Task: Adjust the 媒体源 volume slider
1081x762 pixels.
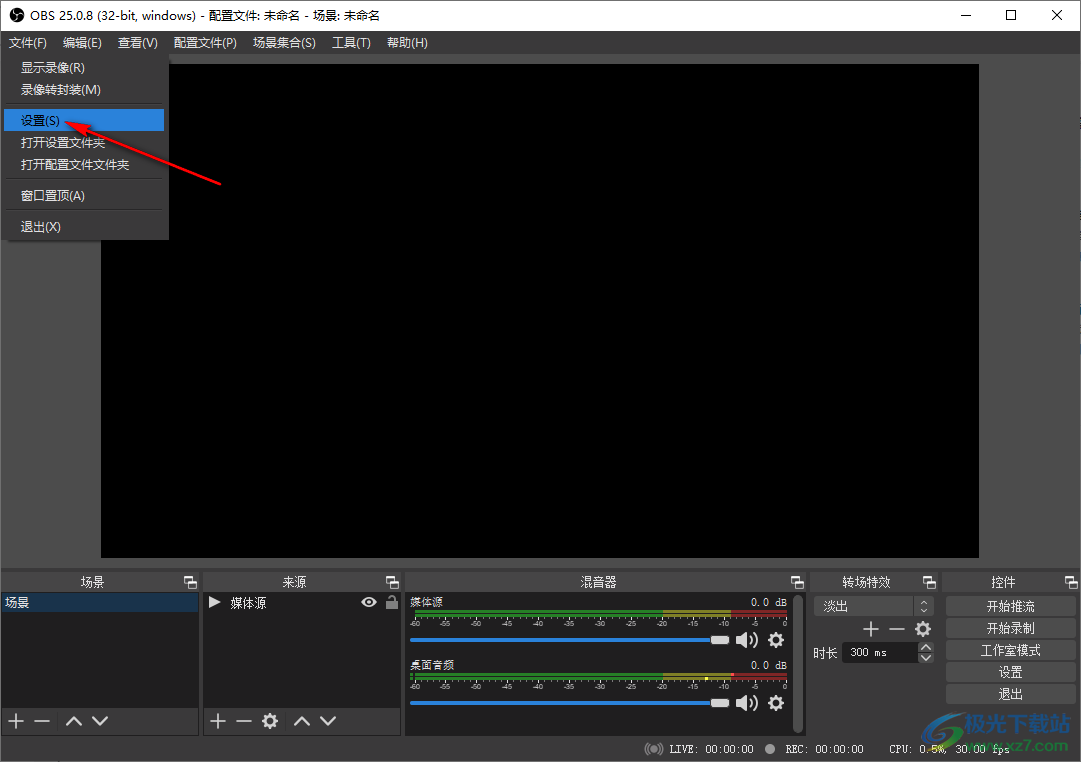Action: [x=569, y=640]
